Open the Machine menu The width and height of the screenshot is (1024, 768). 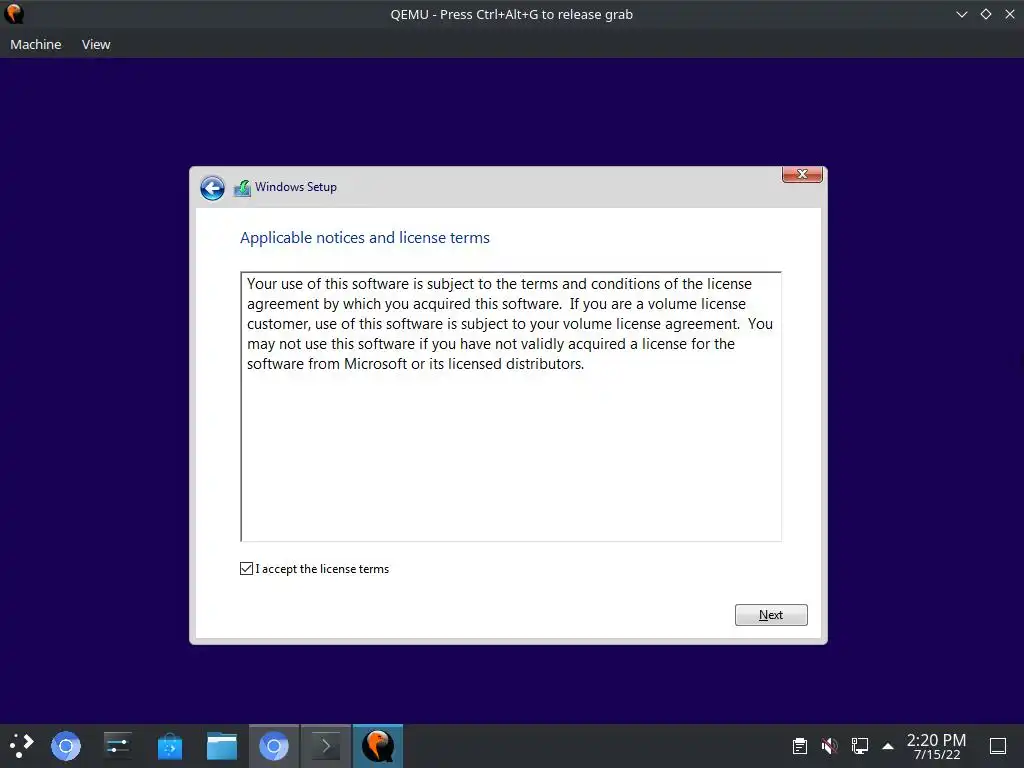(x=36, y=44)
